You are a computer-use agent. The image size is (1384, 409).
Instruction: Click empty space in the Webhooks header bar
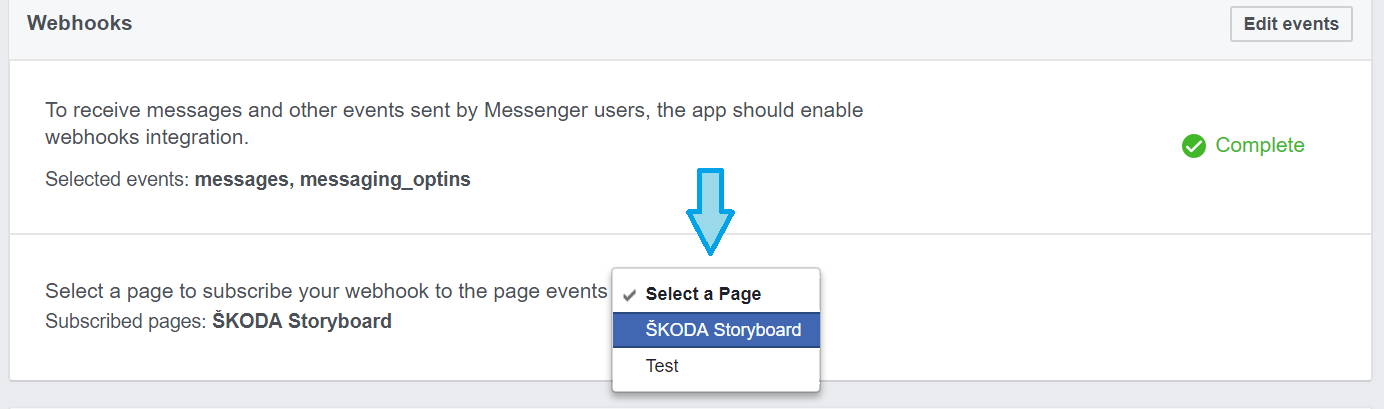680,24
